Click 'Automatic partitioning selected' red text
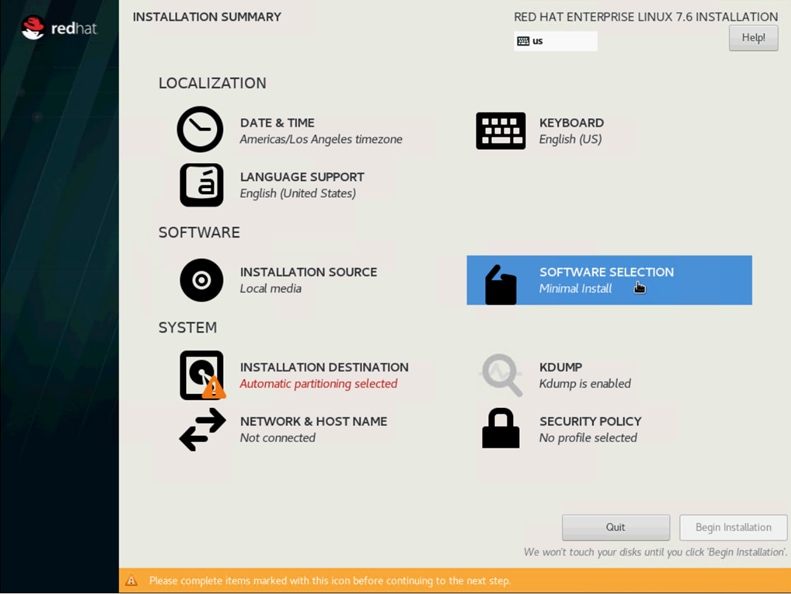Screen dimensions: 791x594 318,384
